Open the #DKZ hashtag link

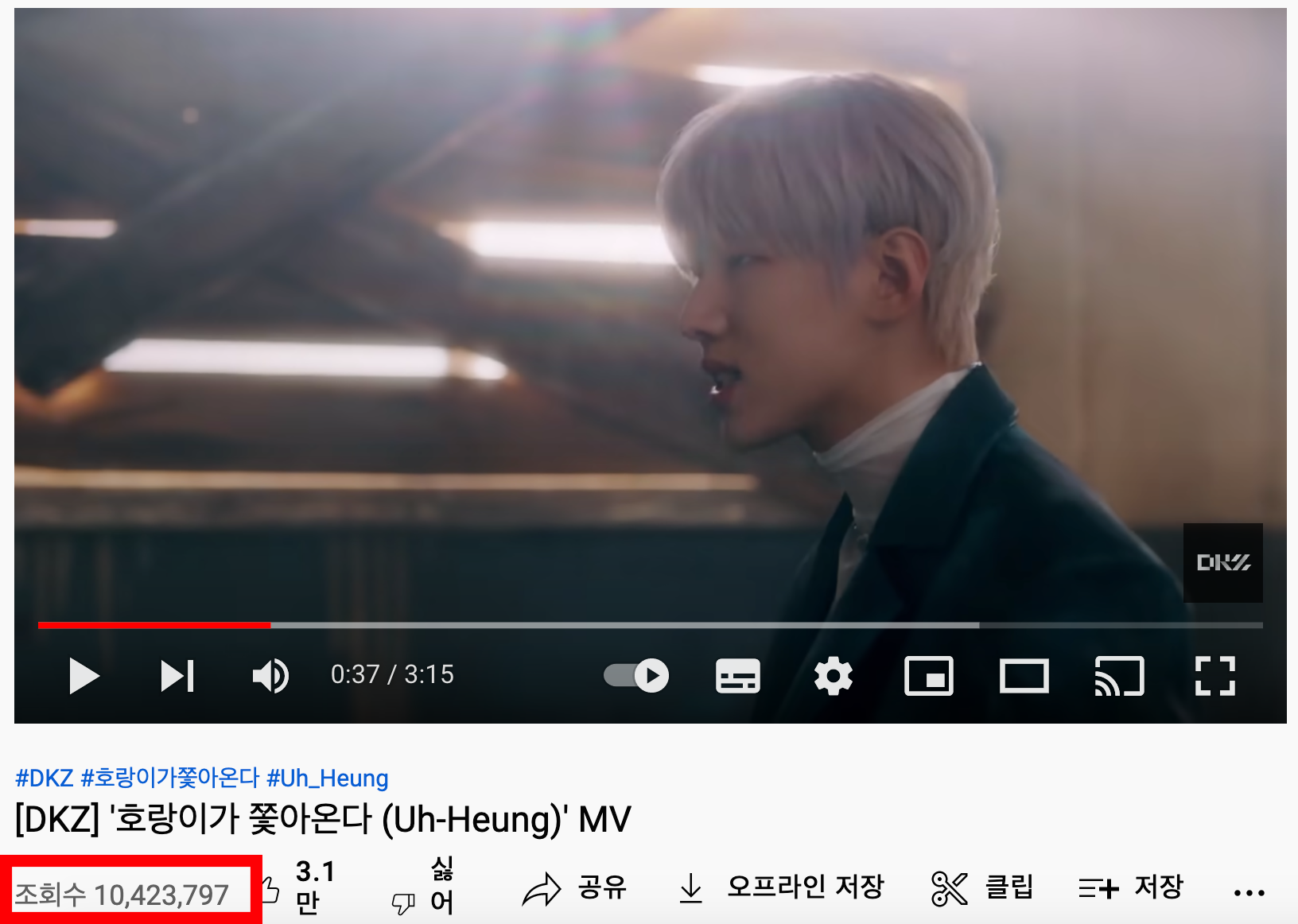point(44,778)
